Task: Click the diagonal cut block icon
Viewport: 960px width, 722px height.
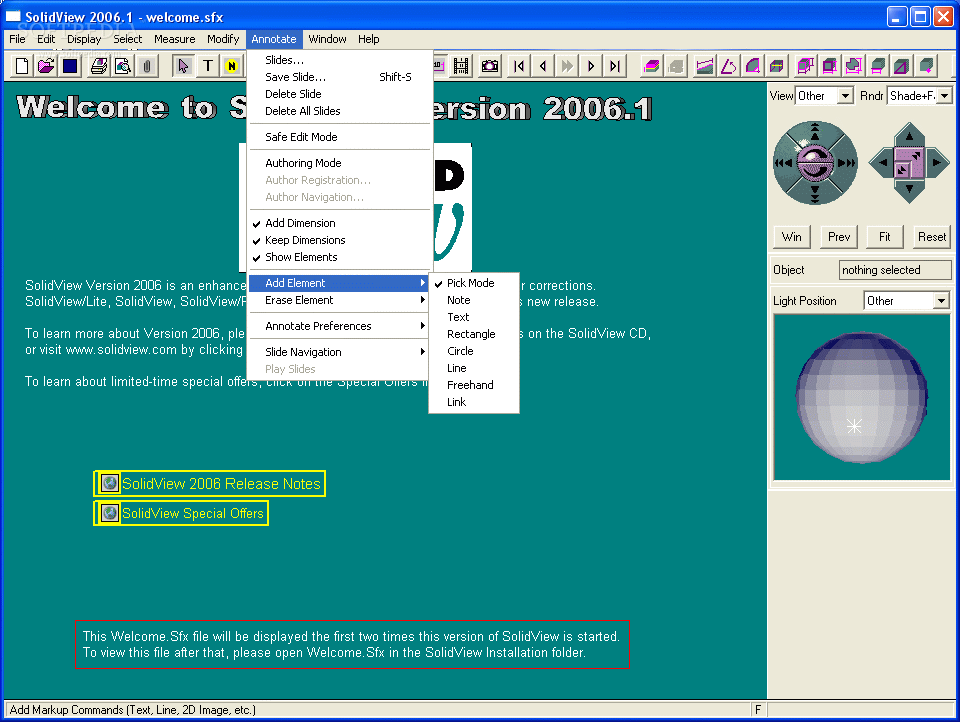Action: tap(901, 66)
